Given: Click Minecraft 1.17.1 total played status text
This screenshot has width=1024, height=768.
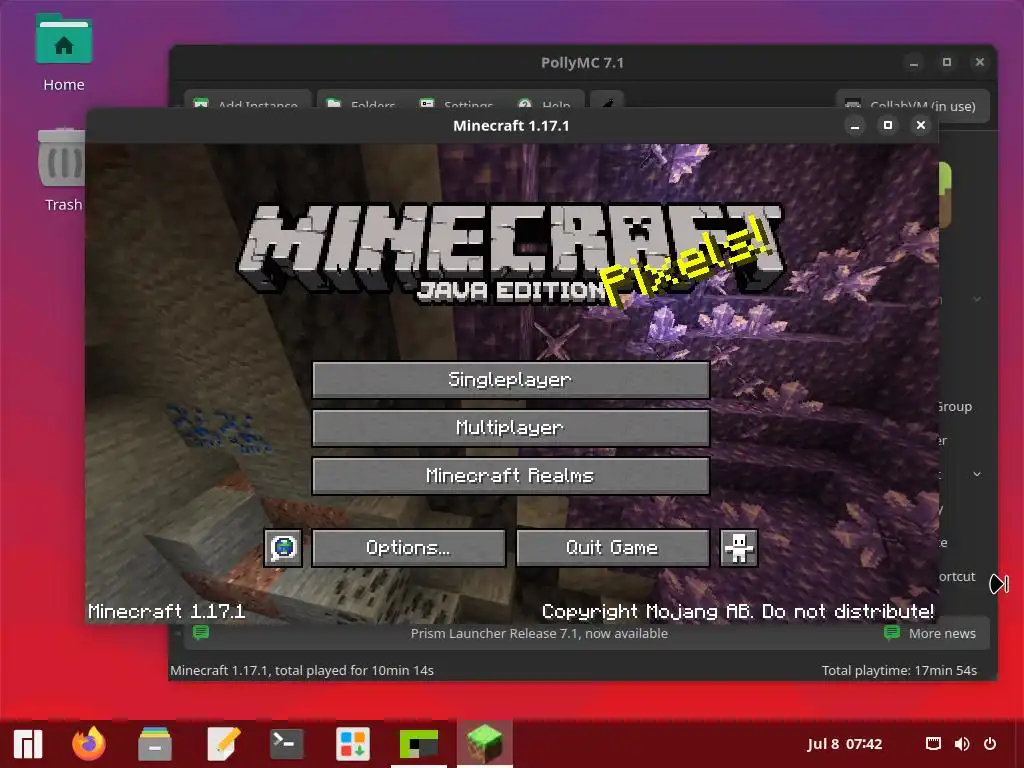Looking at the screenshot, I should coord(302,670).
